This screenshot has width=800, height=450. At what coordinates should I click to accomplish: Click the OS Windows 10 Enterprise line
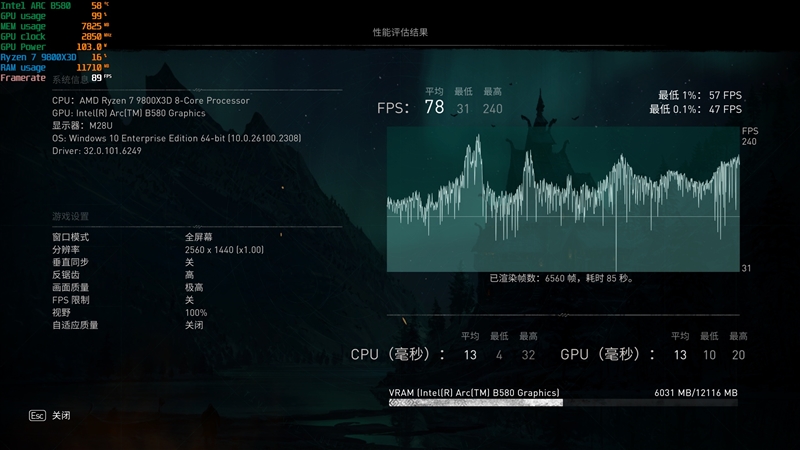pyautogui.click(x=177, y=138)
